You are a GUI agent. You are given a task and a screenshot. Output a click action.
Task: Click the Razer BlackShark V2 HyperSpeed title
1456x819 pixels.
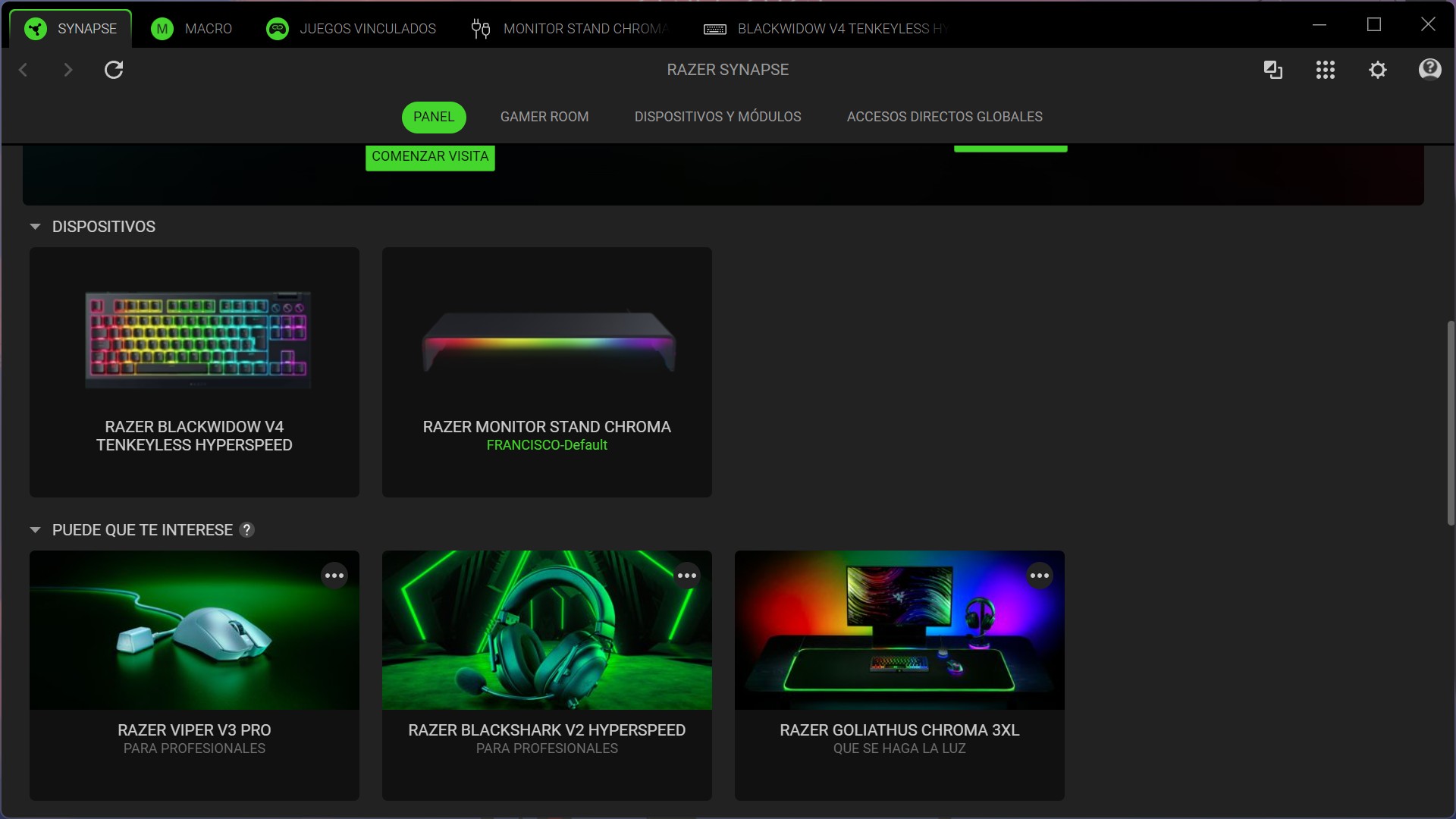547,730
